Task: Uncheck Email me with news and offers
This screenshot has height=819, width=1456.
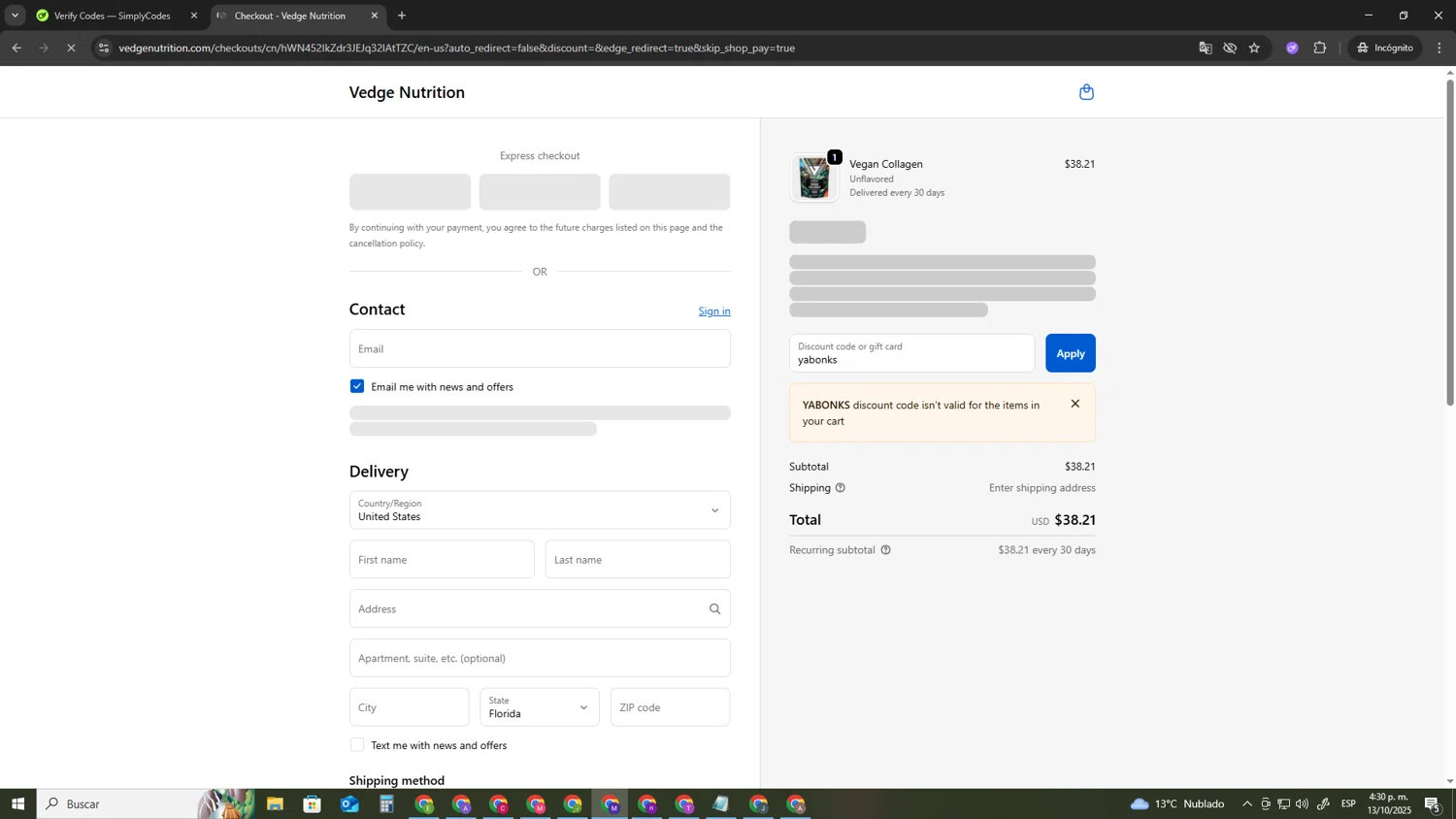Action: pyautogui.click(x=357, y=386)
